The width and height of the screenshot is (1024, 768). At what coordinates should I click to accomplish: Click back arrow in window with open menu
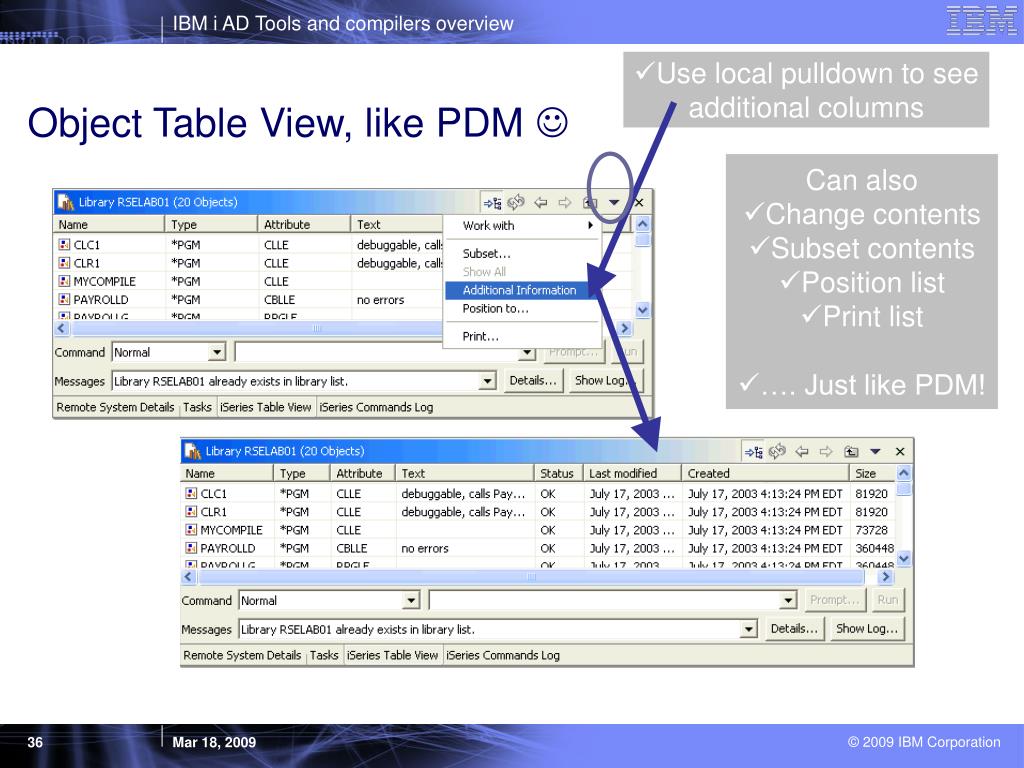[541, 202]
